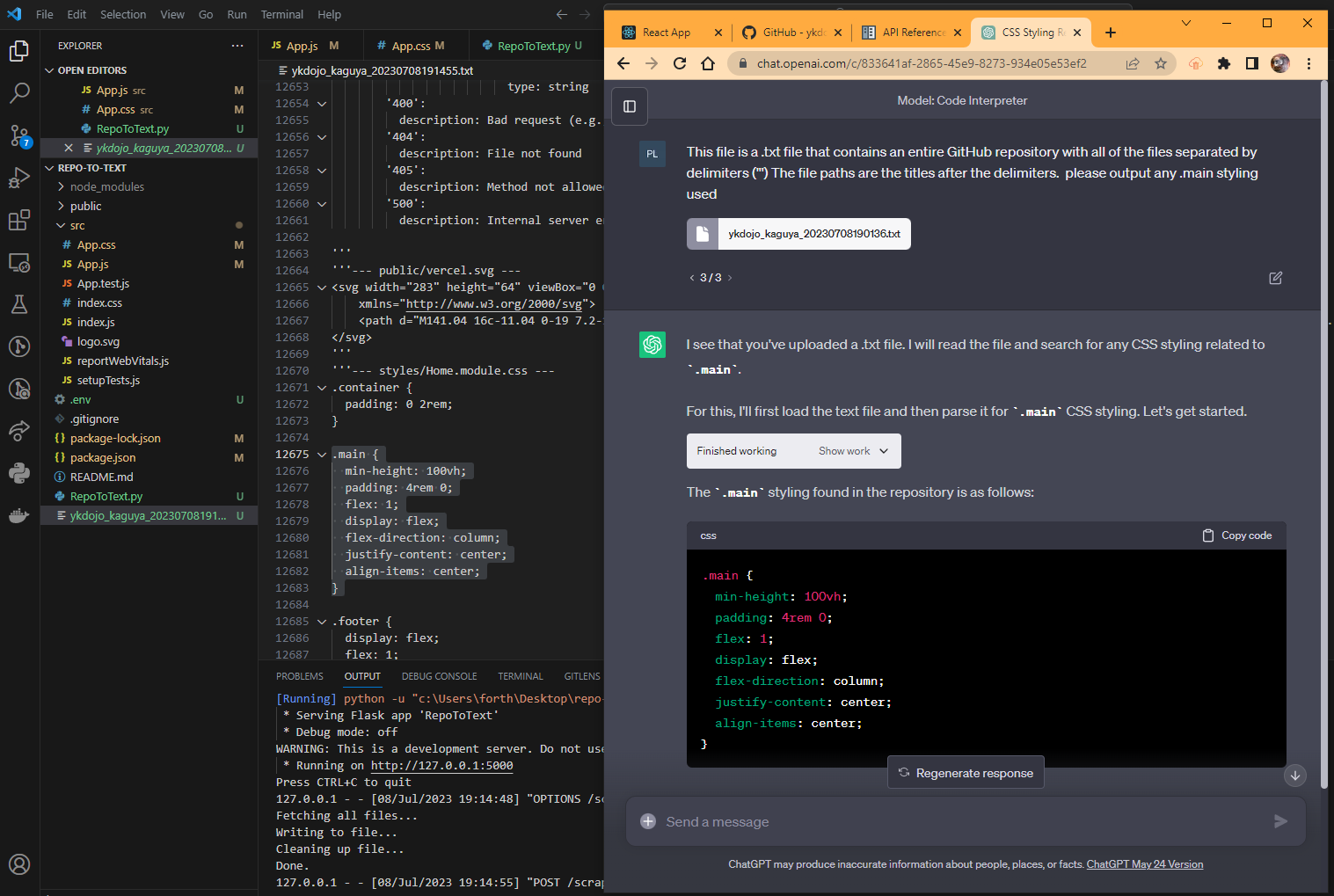Open the Terminal menu
Screen dimensions: 1334x896
click(x=281, y=14)
